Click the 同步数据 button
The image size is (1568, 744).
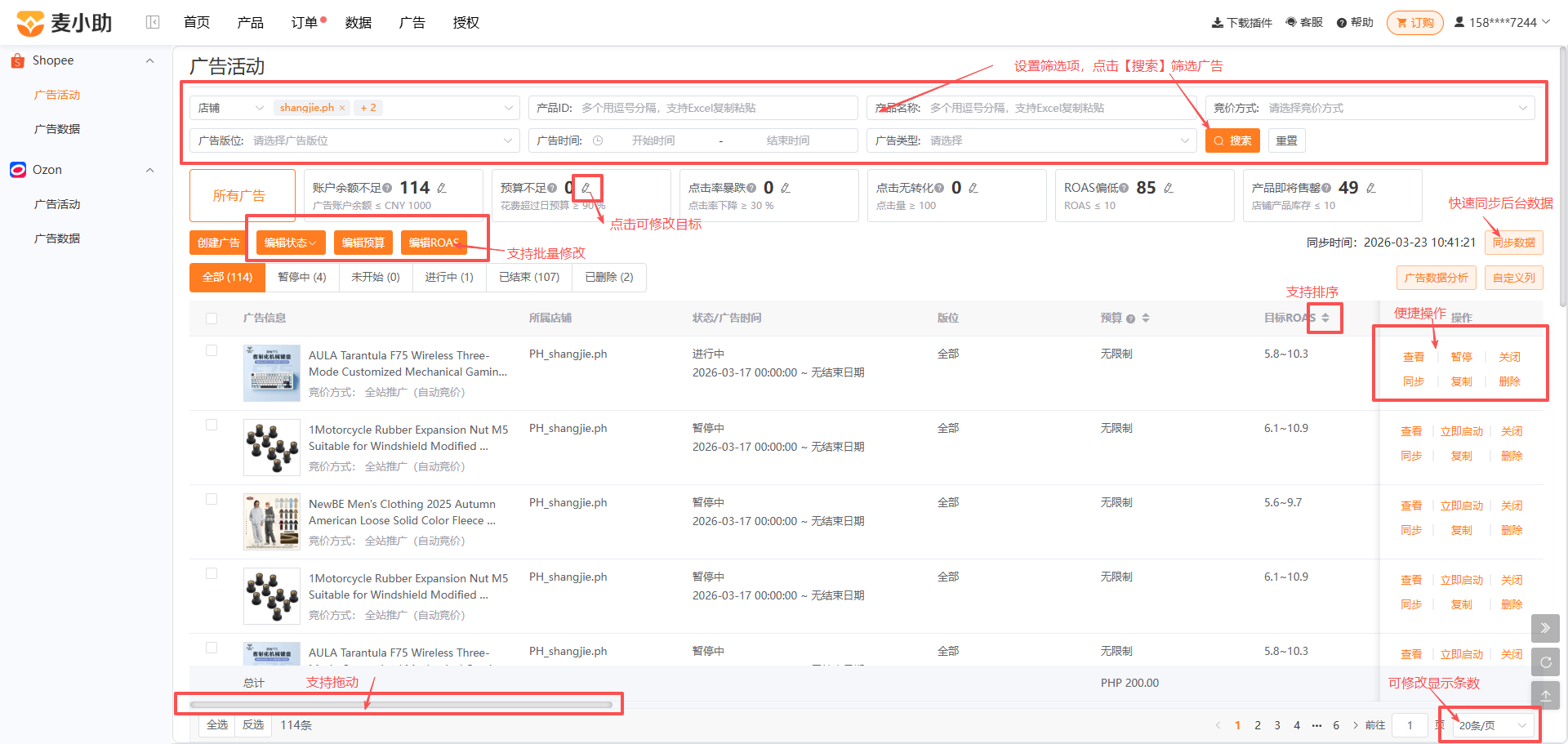point(1513,243)
